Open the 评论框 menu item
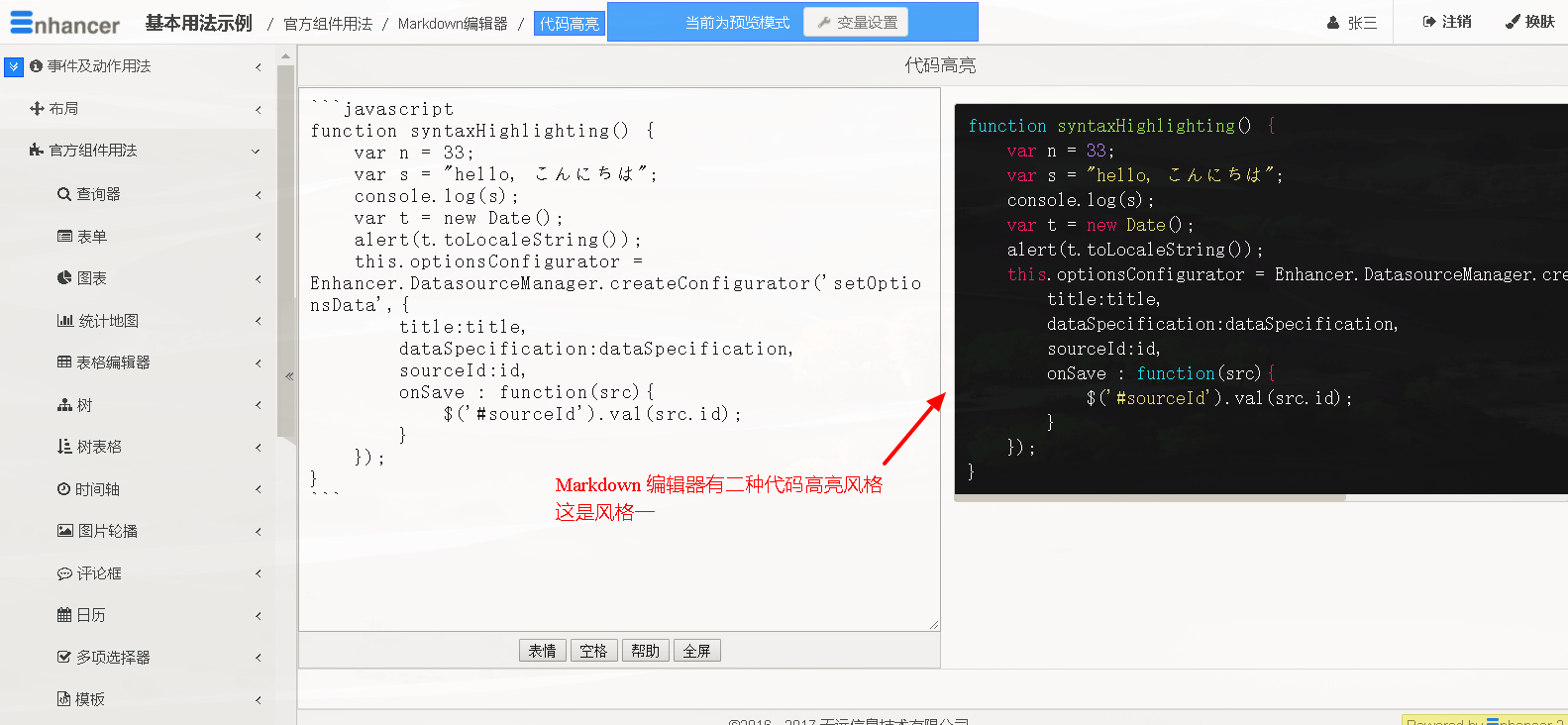 (x=139, y=573)
